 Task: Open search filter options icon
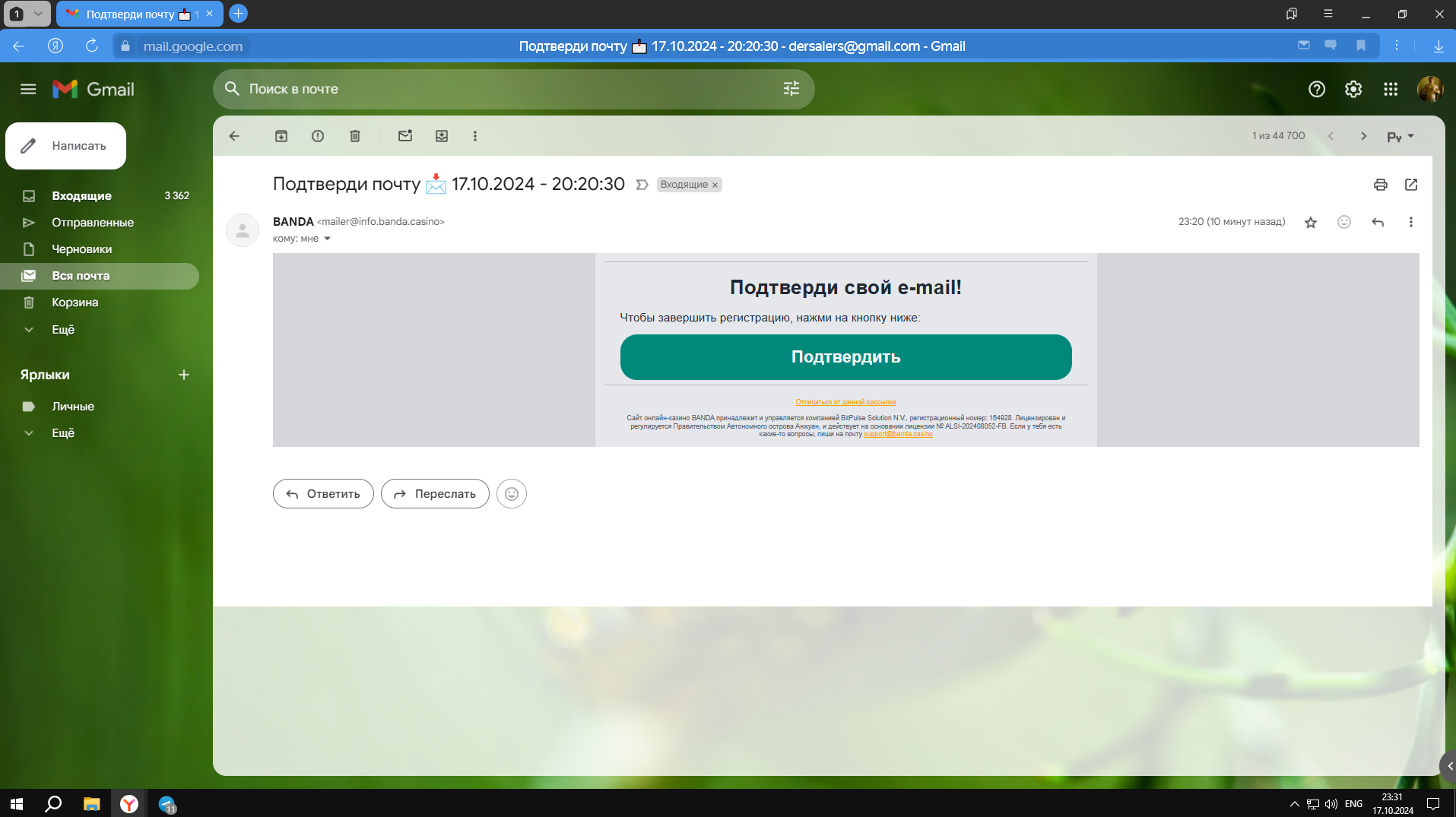click(x=791, y=89)
